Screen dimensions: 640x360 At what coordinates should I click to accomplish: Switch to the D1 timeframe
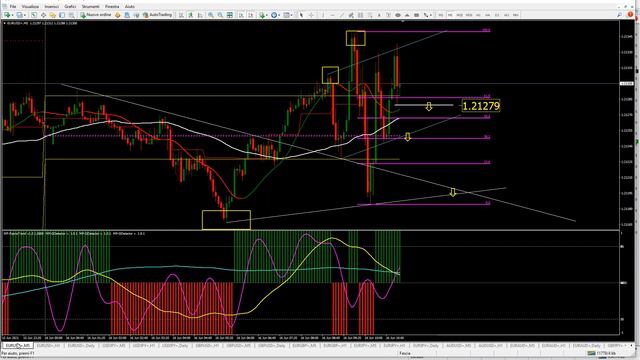pos(497,15)
